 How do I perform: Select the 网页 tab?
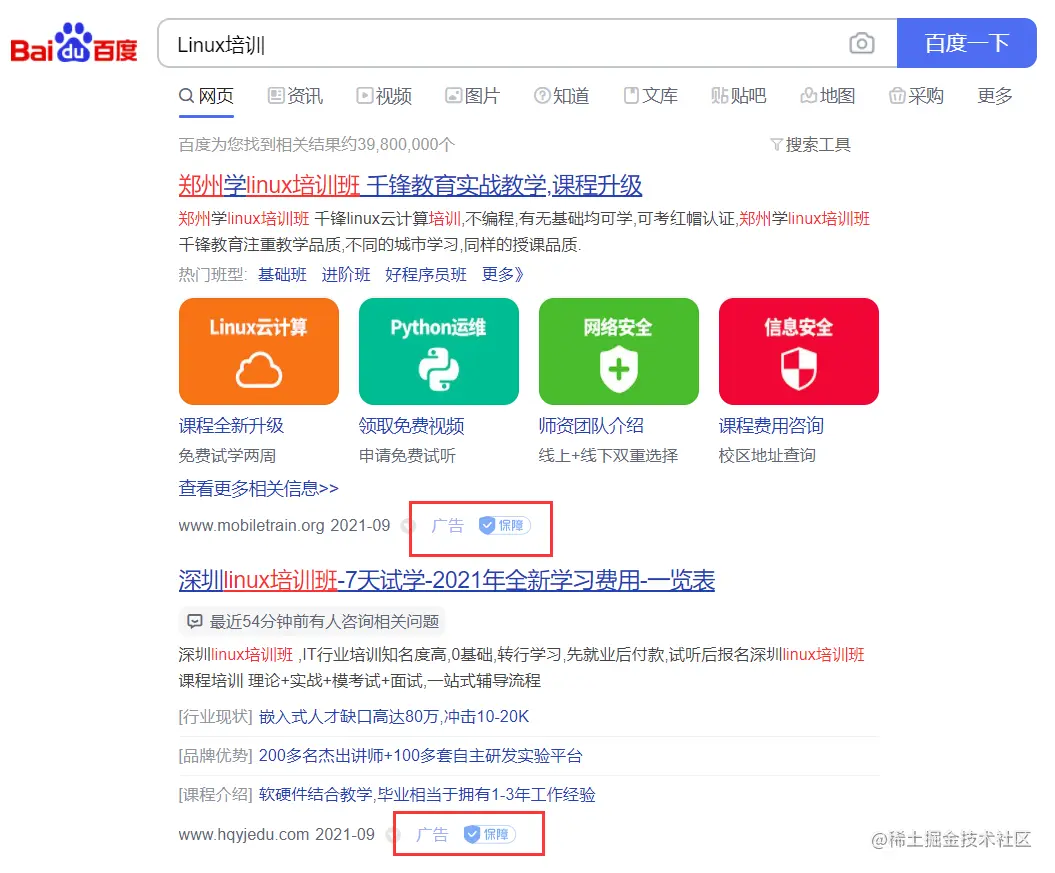click(x=207, y=96)
